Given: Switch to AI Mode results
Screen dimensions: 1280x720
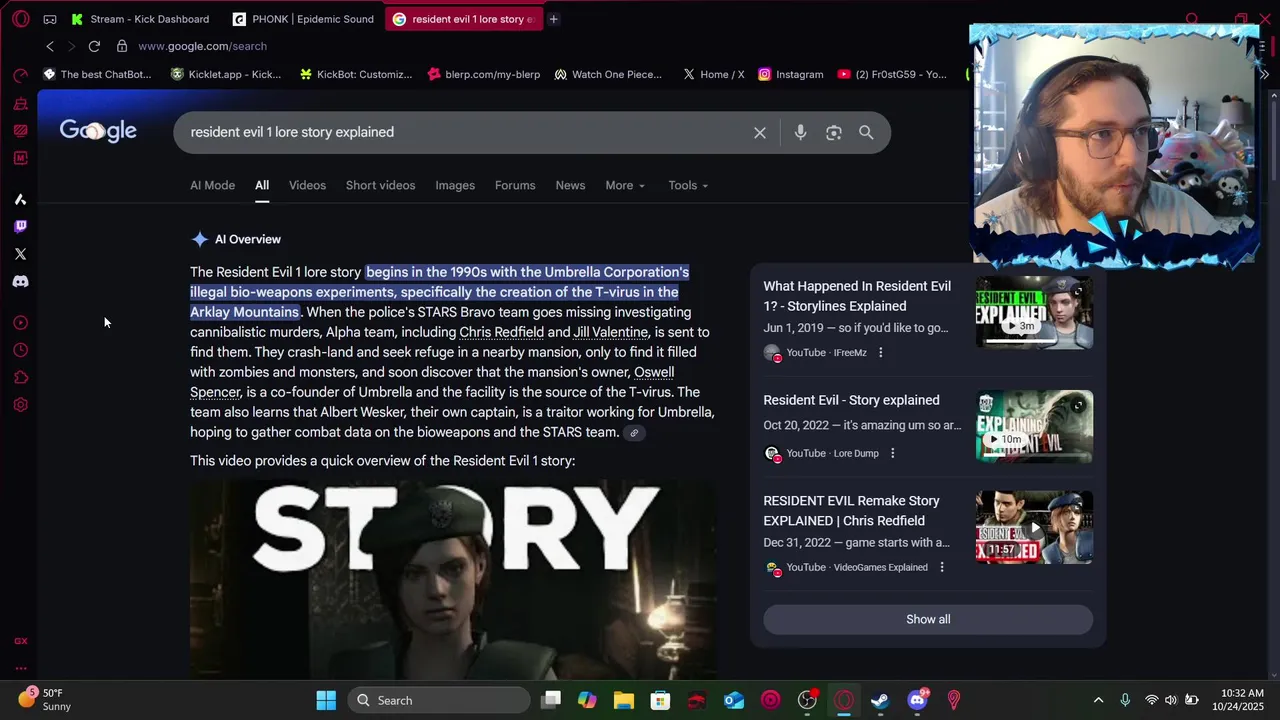Looking at the screenshot, I should pyautogui.click(x=213, y=185).
